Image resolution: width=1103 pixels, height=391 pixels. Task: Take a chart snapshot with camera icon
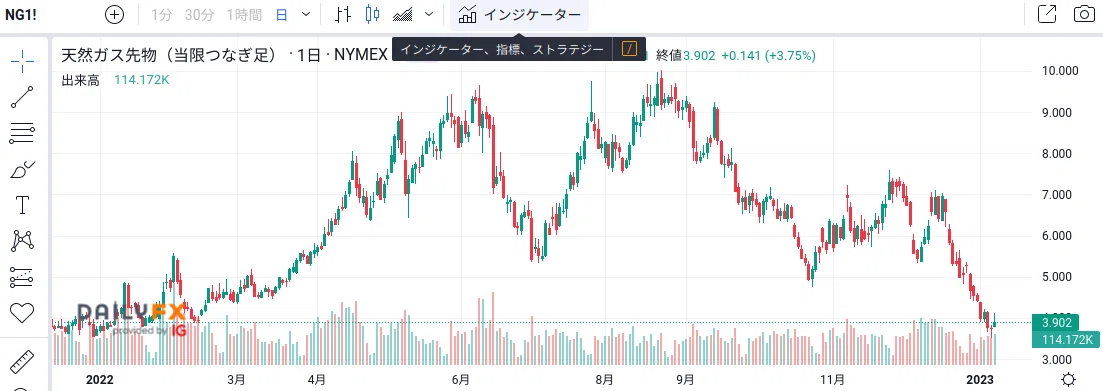click(x=1084, y=14)
